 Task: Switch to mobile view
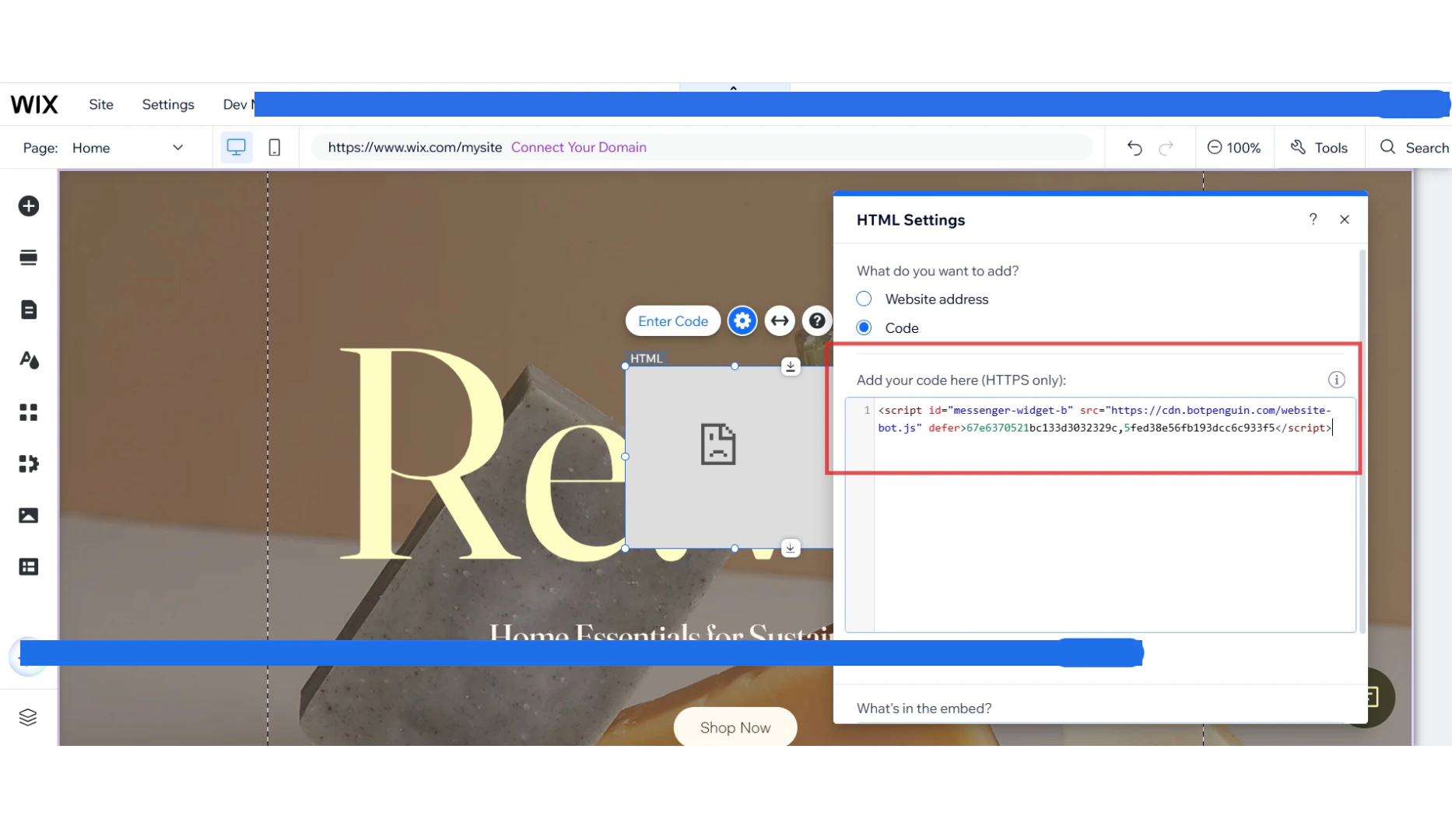[275, 147]
